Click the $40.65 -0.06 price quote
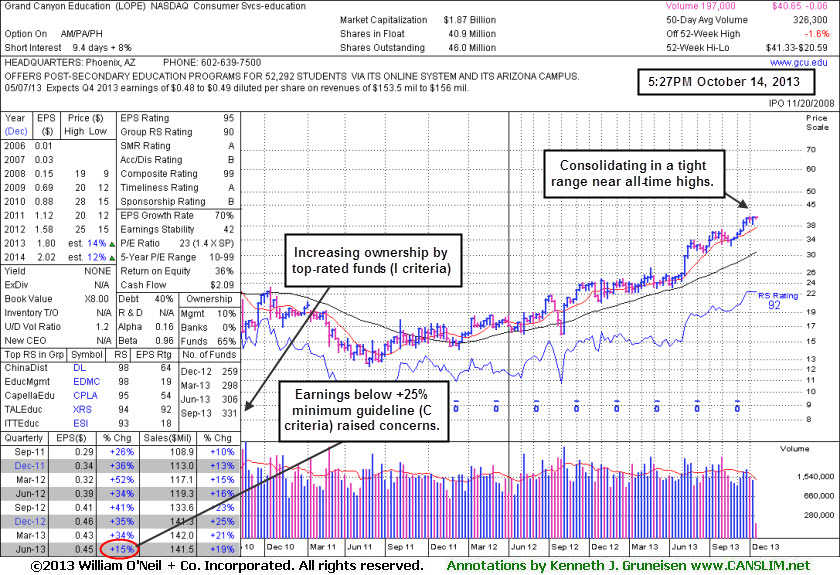This screenshot has height=575, width=840. [799, 6]
